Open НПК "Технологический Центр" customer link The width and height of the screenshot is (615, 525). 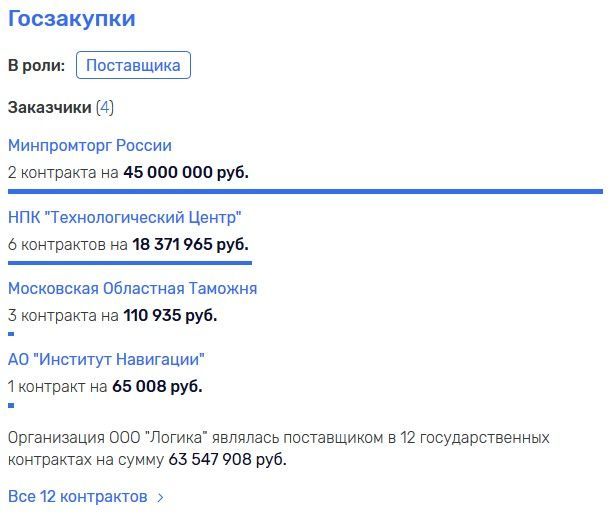(124, 217)
